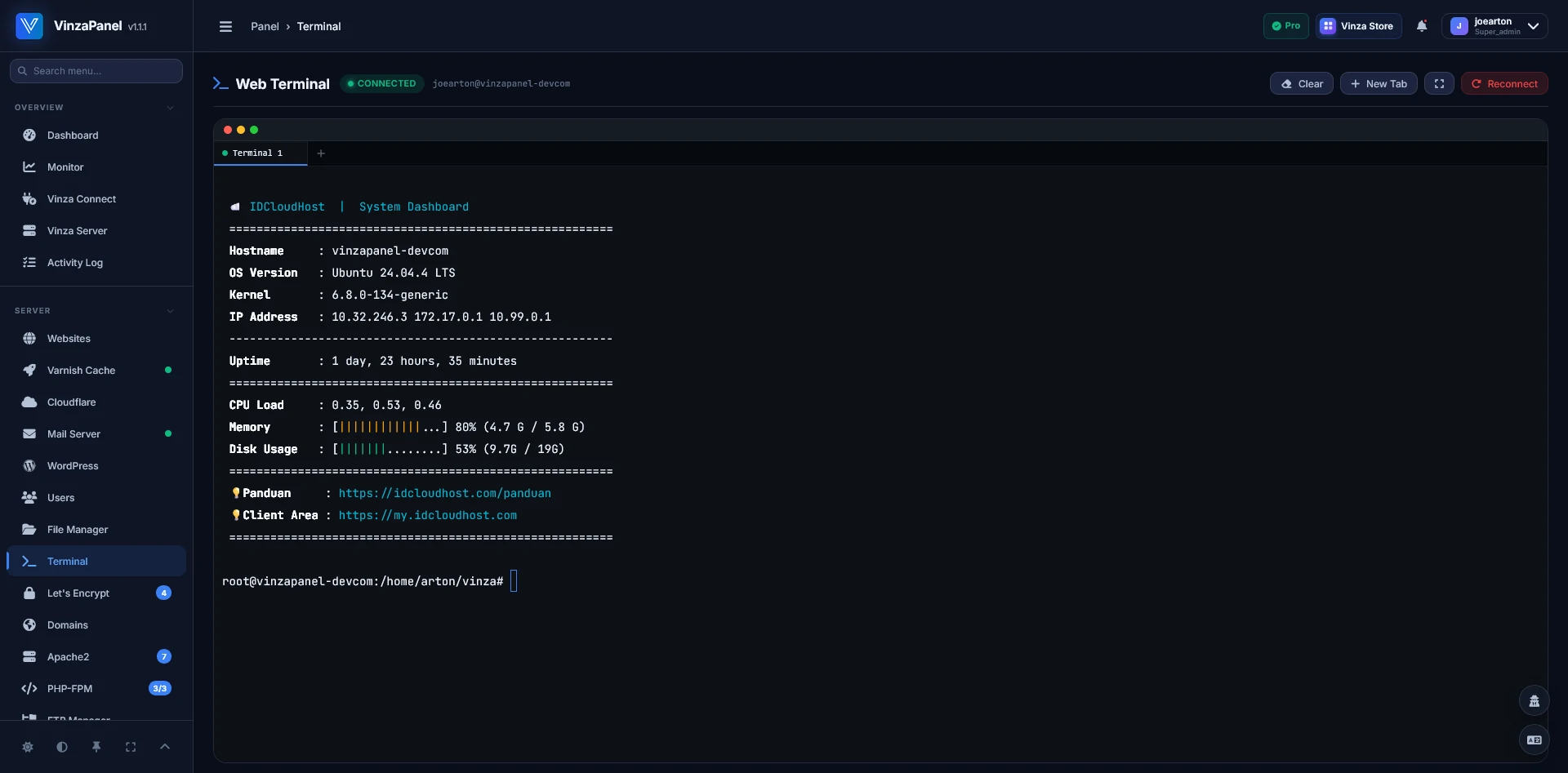The width and height of the screenshot is (1568, 773).
Task: Open the notifications bell
Action: pos(1422,26)
